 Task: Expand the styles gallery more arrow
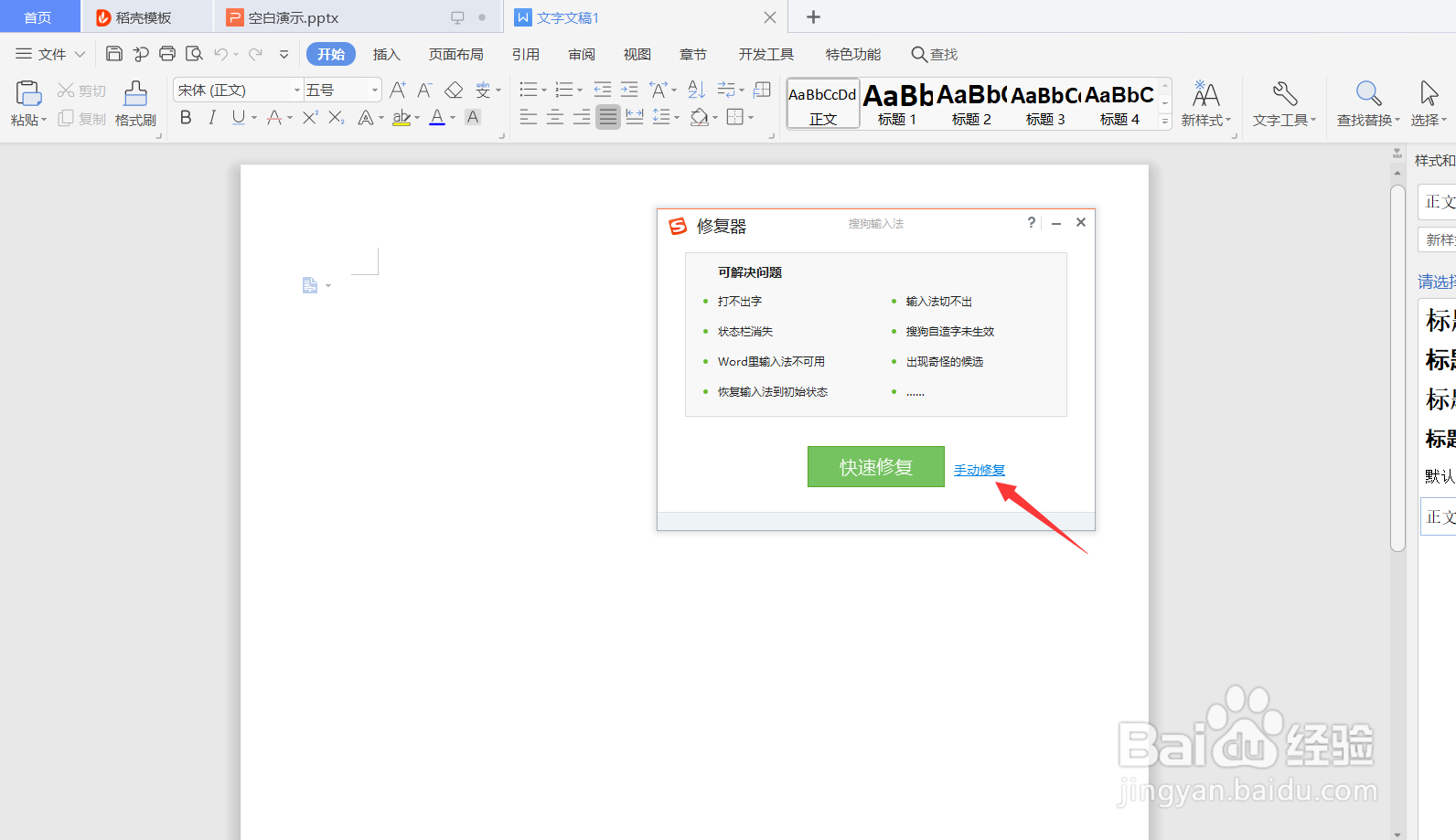(1165, 122)
